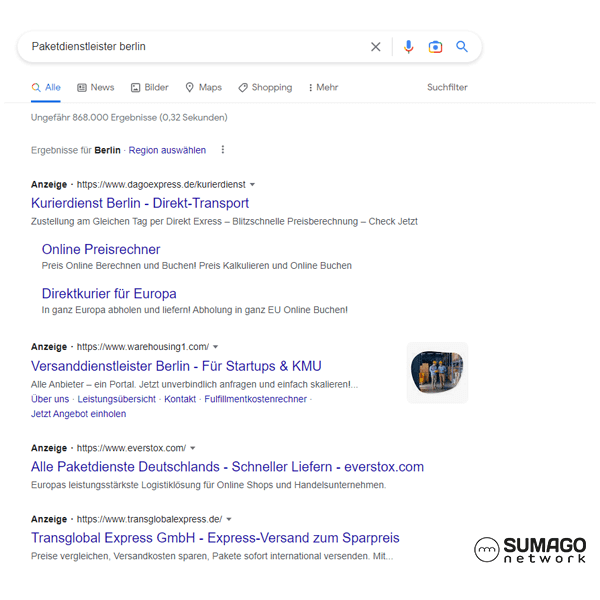Viewport: 600px width, 600px height.
Task: Open three-dot menu next to Region auswählen
Action: 223,150
